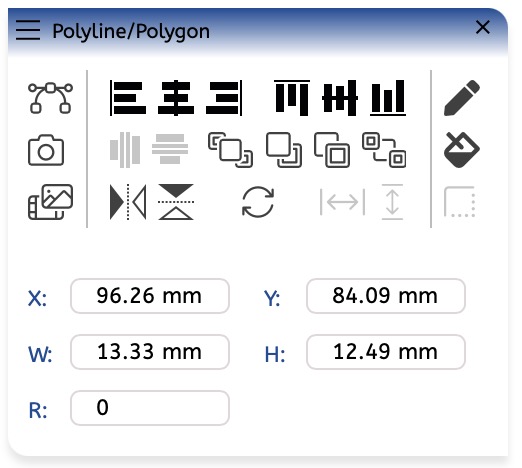Open the hamburger menu of Polyline/Polygon panel
Viewport: 522px width, 468px height.
(x=28, y=30)
